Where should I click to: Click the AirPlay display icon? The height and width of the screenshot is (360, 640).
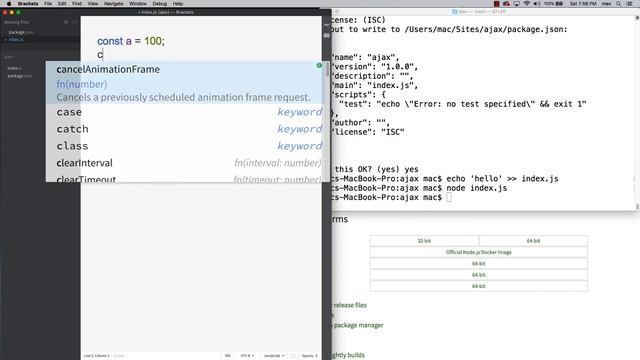(516, 4)
